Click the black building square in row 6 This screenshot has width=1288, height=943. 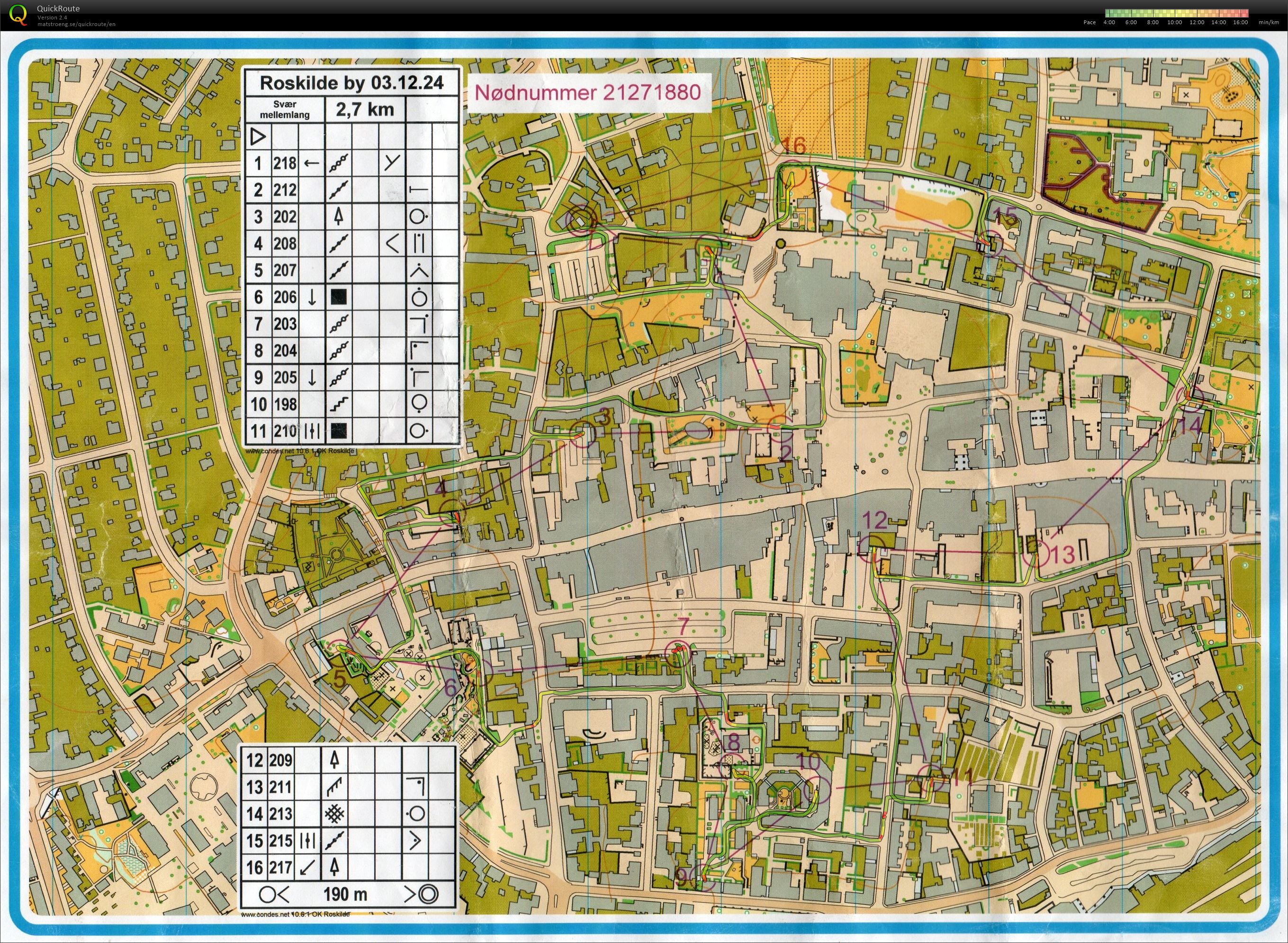click(x=338, y=296)
